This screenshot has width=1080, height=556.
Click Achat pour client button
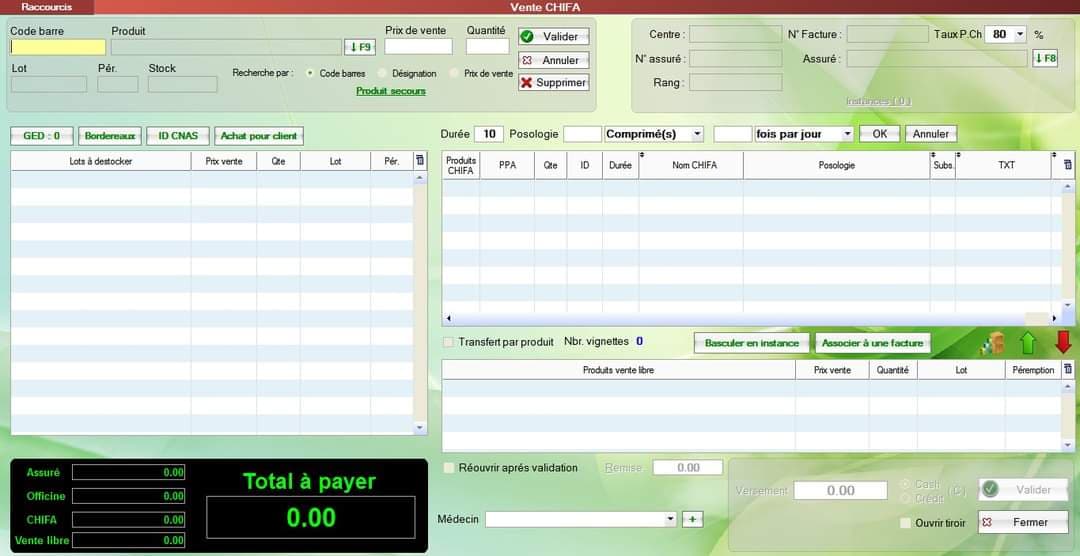[259, 136]
